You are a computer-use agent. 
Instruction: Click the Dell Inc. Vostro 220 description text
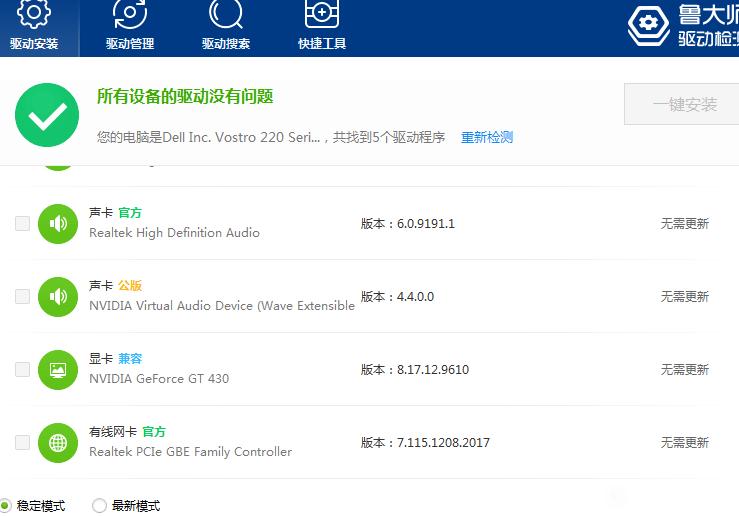(271, 137)
